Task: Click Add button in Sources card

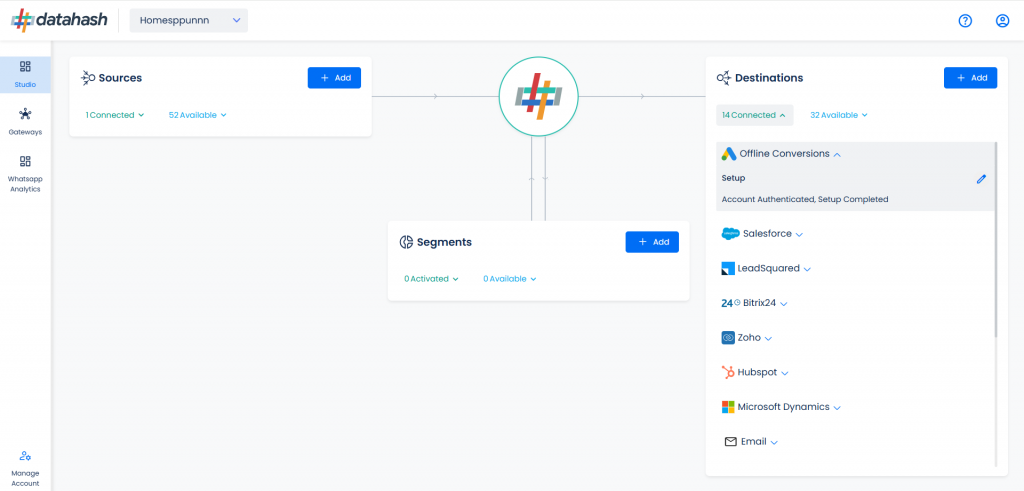Action: click(334, 78)
